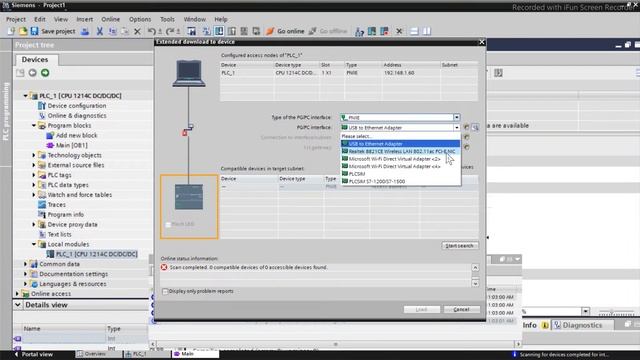This screenshot has width=640, height=360.
Task: Open the Tools menu
Action: tap(167, 19)
